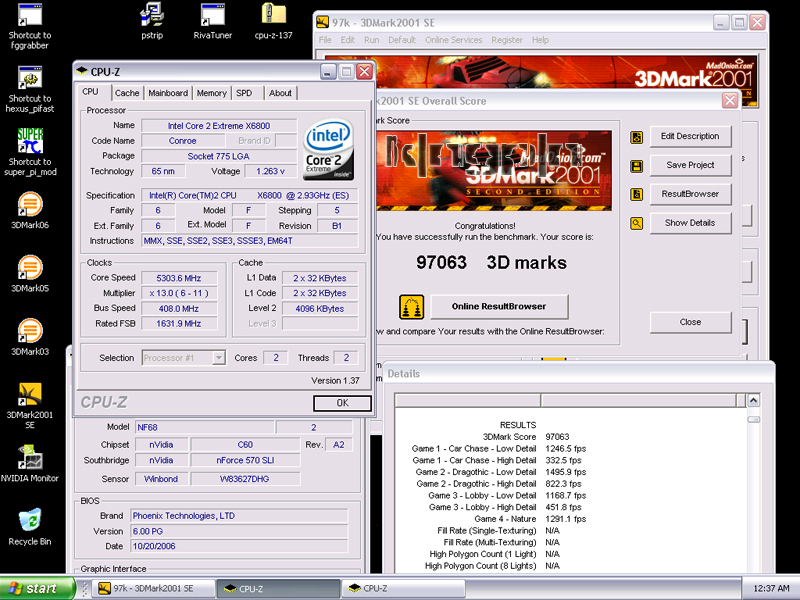800x600 pixels.
Task: Open the hexus_pifast shortcut icon
Action: coord(30,90)
